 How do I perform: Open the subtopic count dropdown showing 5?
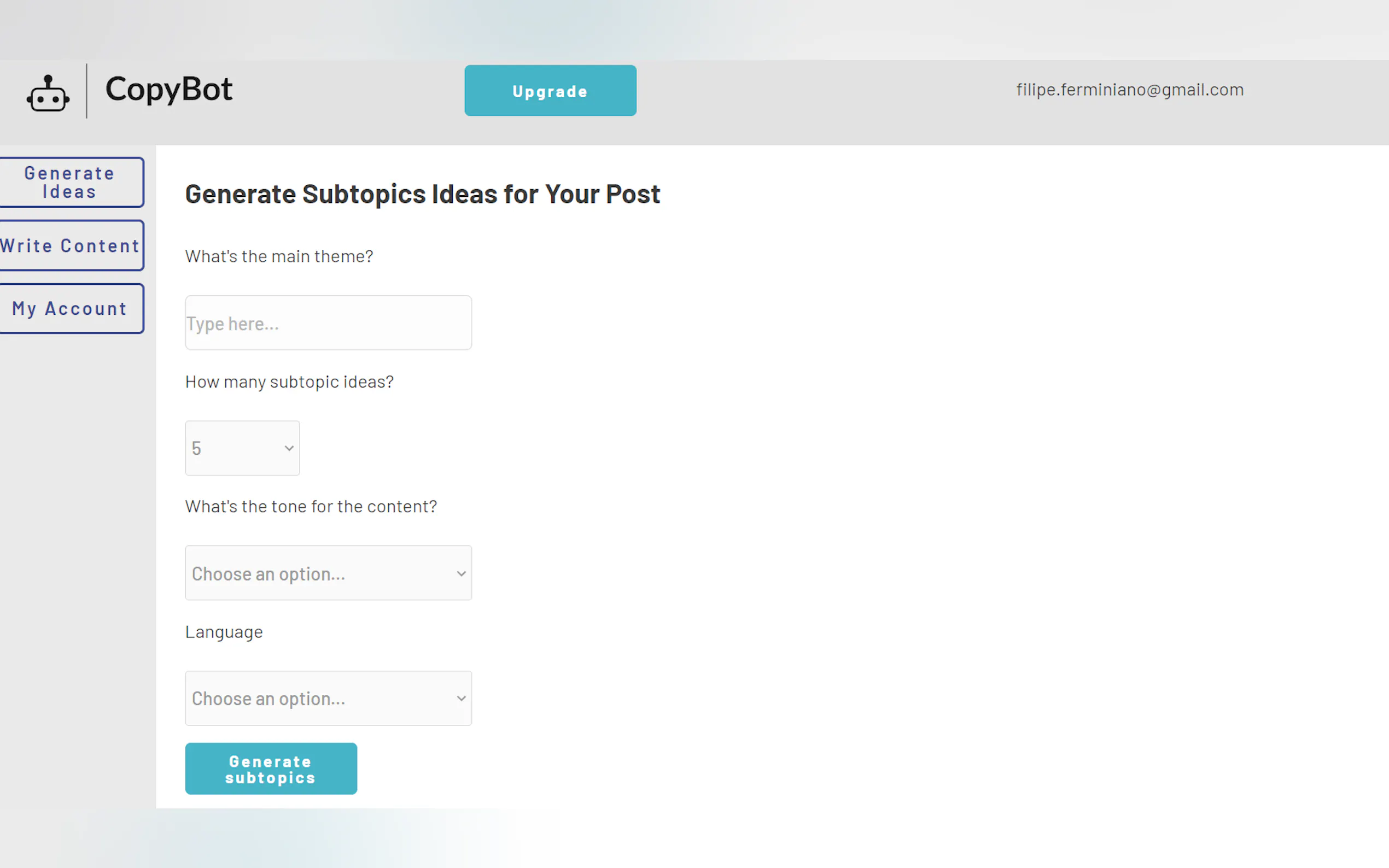click(x=241, y=448)
